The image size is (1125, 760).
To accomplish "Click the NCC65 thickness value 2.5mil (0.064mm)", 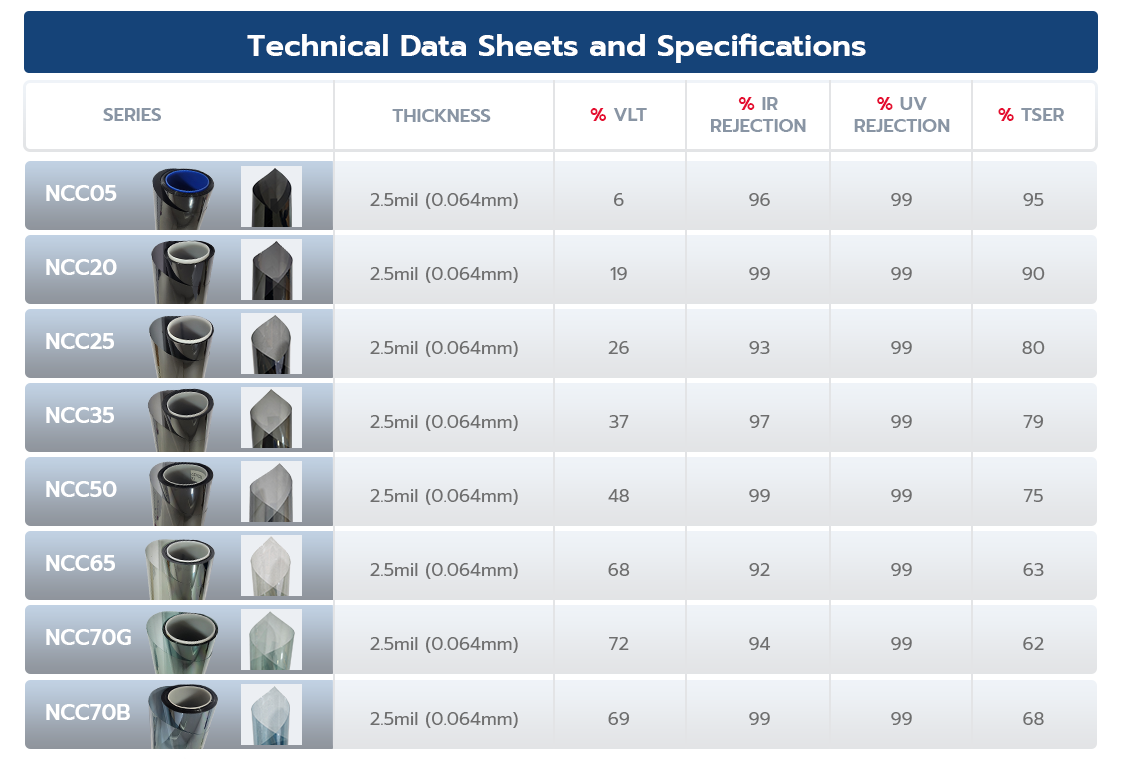I will click(444, 569).
